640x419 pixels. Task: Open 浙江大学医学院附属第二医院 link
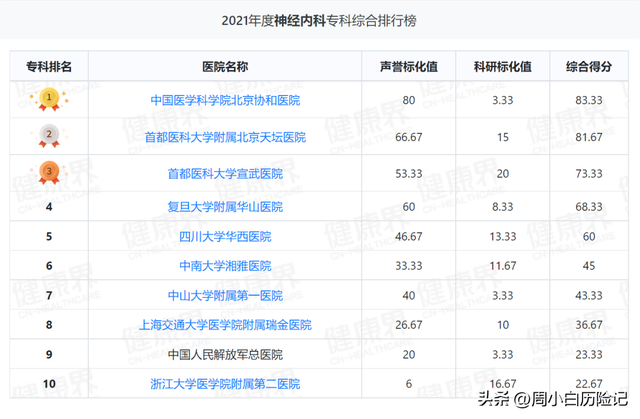tap(225, 384)
